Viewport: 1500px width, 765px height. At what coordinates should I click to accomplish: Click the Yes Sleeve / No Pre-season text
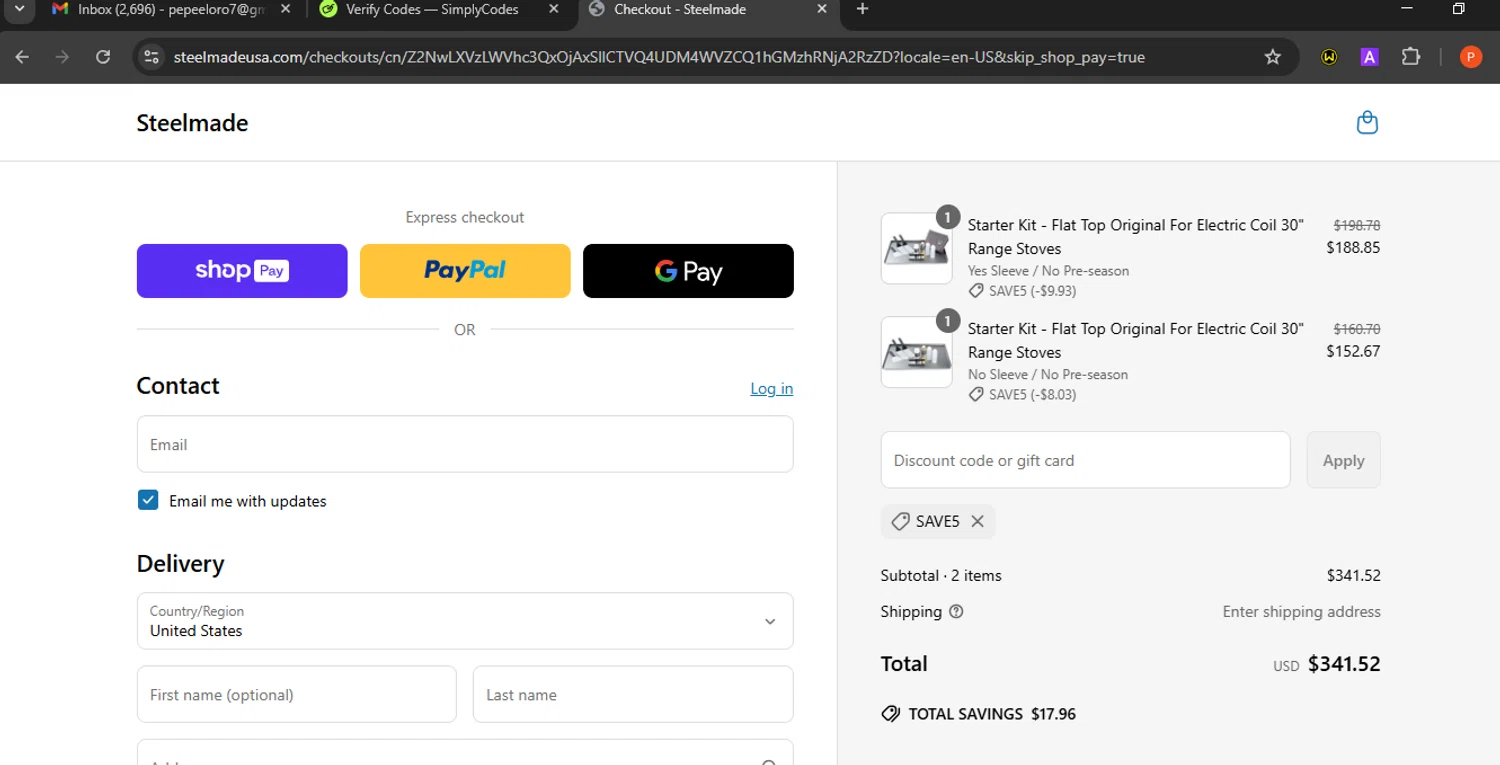point(1048,271)
